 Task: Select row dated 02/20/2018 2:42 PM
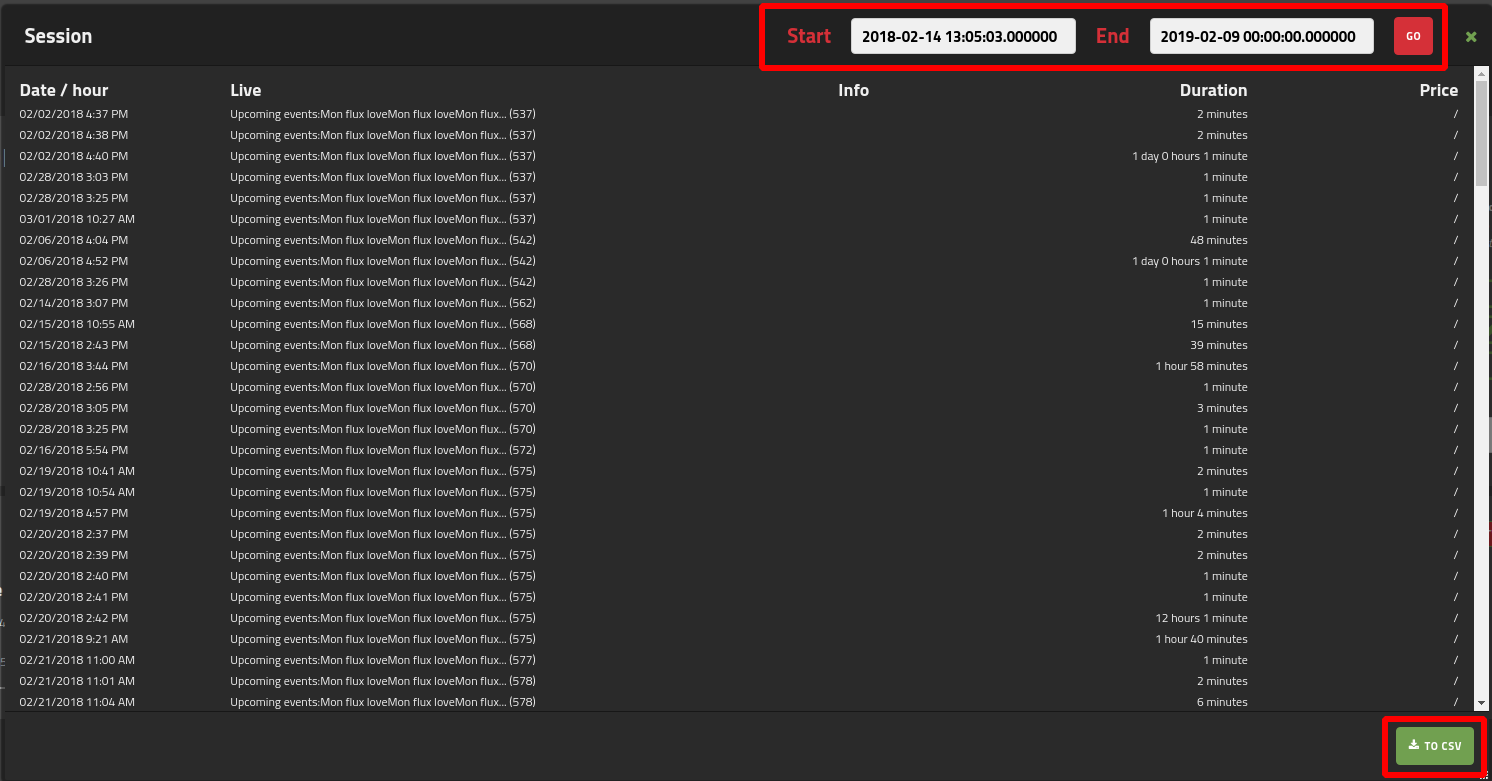(739, 618)
